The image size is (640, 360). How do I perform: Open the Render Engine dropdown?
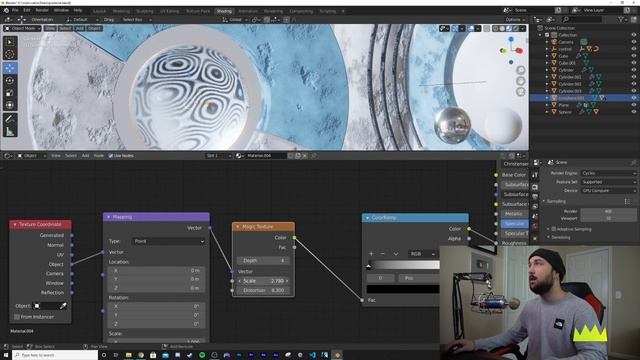(x=608, y=173)
